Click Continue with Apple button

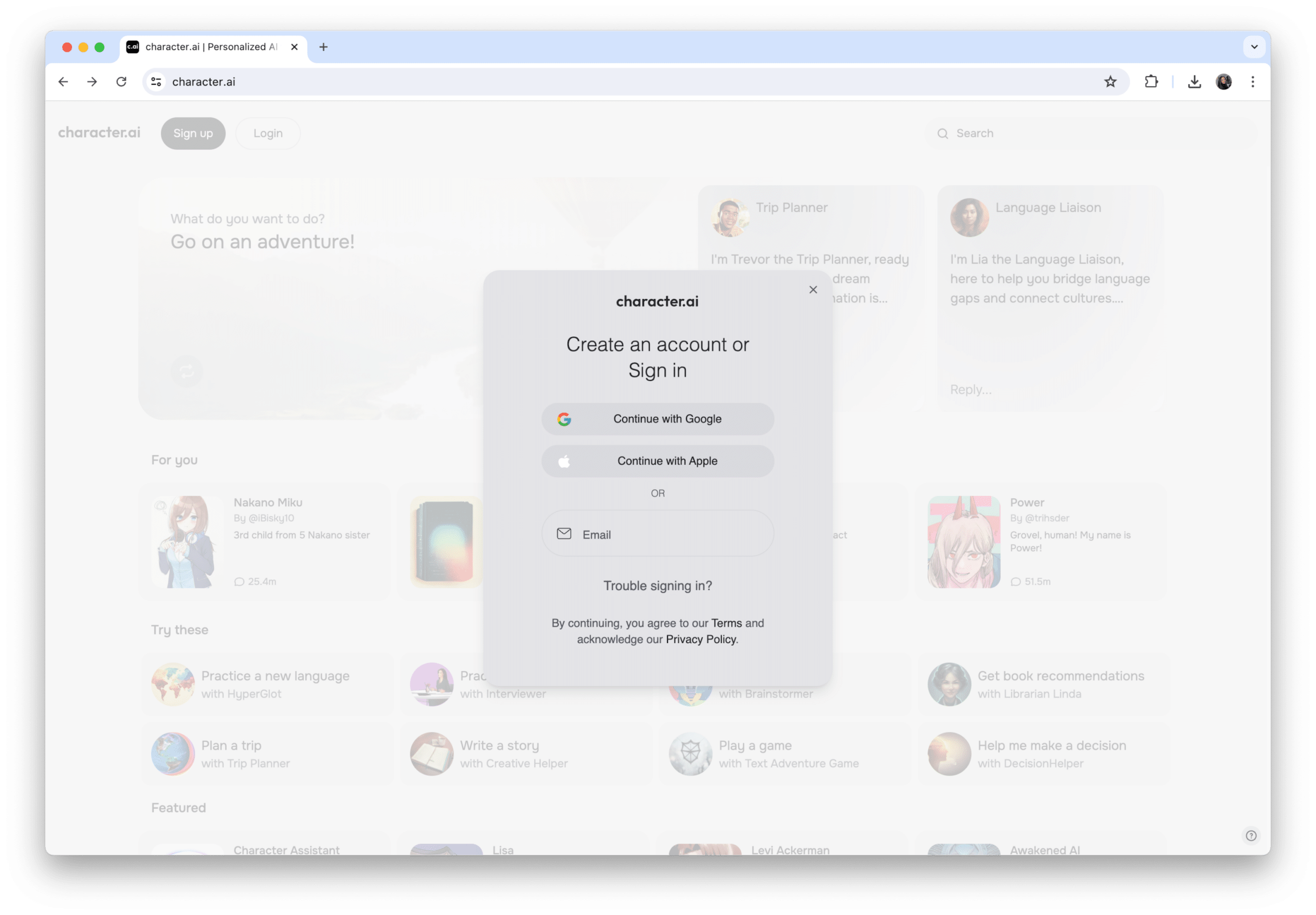pyautogui.click(x=657, y=461)
